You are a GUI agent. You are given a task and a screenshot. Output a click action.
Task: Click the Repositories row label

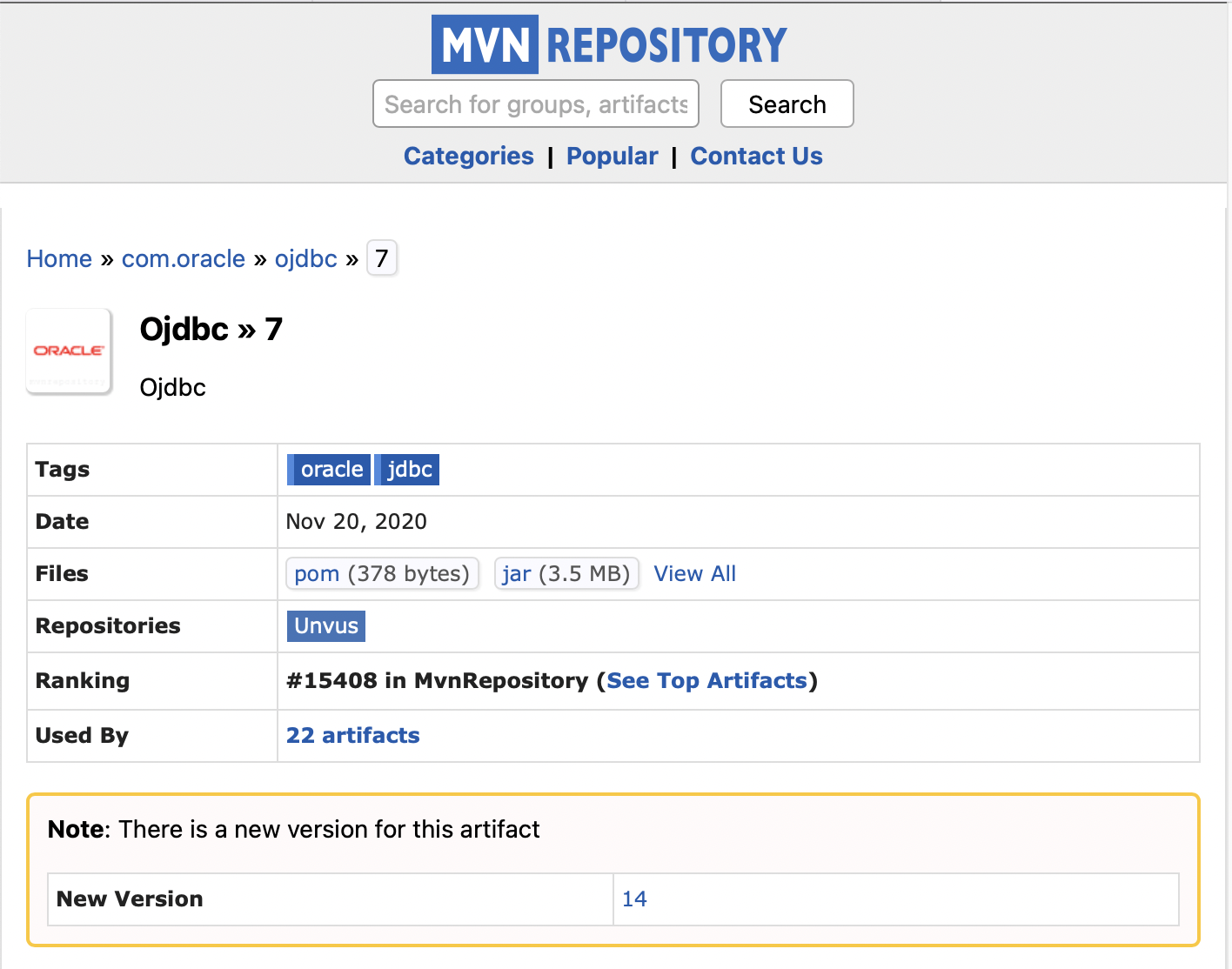point(108,625)
